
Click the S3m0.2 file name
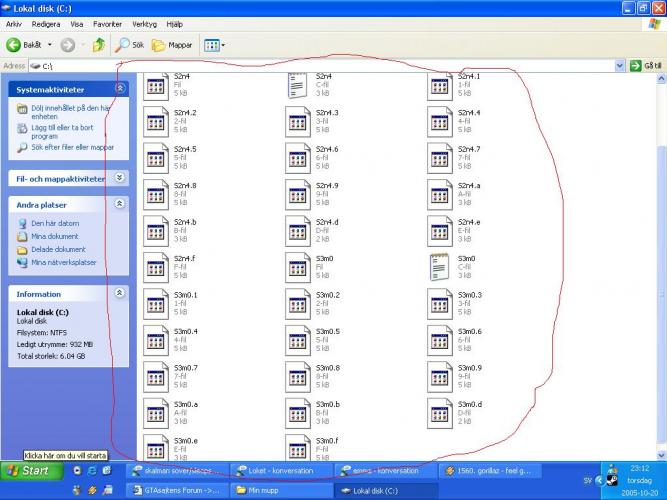pos(328,295)
